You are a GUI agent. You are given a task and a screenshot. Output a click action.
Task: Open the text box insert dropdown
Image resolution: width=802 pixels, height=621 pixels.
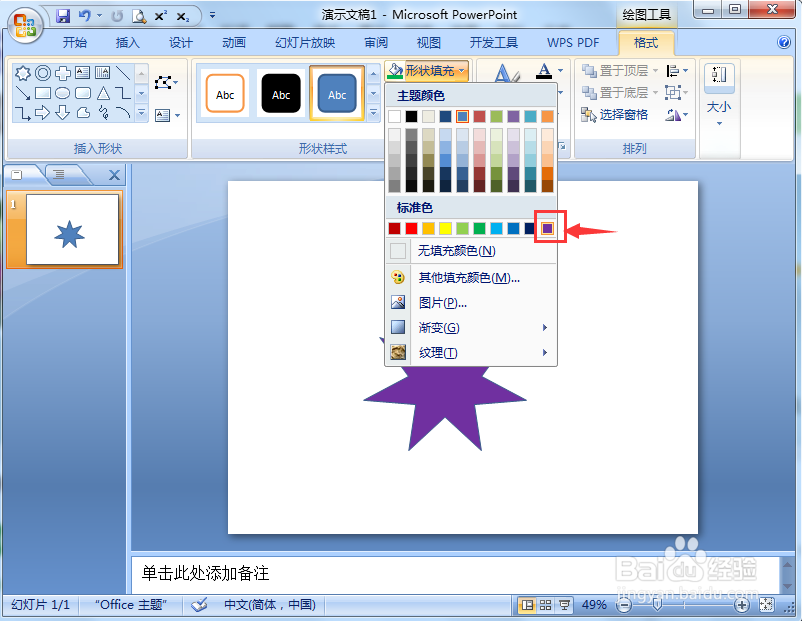(167, 115)
